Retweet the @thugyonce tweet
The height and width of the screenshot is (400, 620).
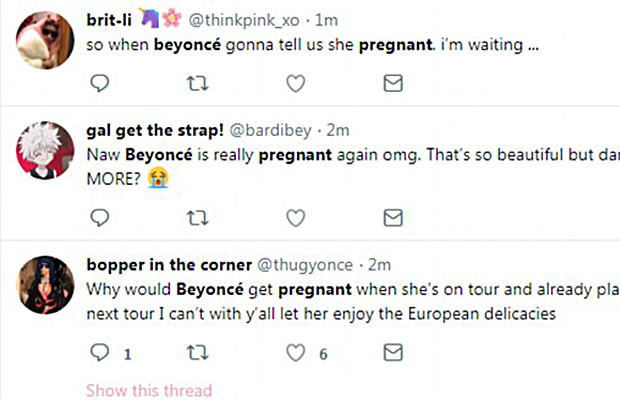pyautogui.click(x=197, y=352)
